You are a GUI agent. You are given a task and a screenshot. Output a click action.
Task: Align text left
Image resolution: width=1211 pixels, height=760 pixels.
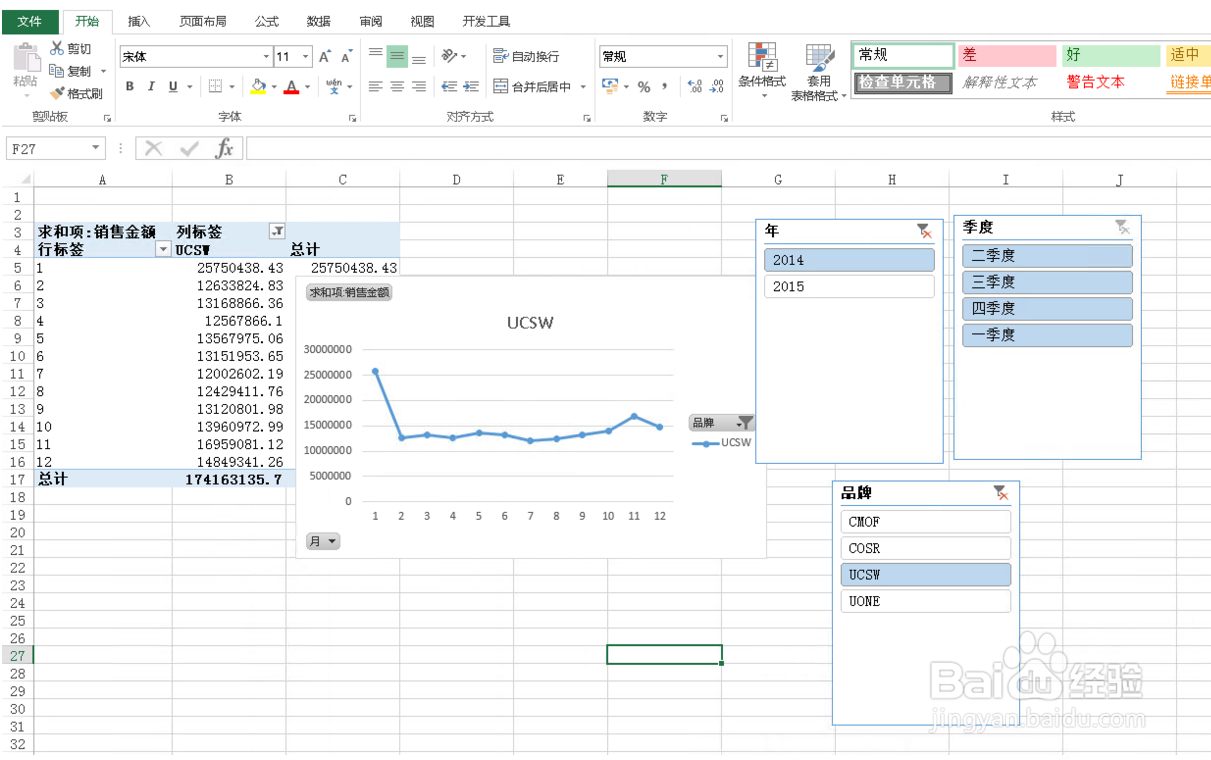375,87
